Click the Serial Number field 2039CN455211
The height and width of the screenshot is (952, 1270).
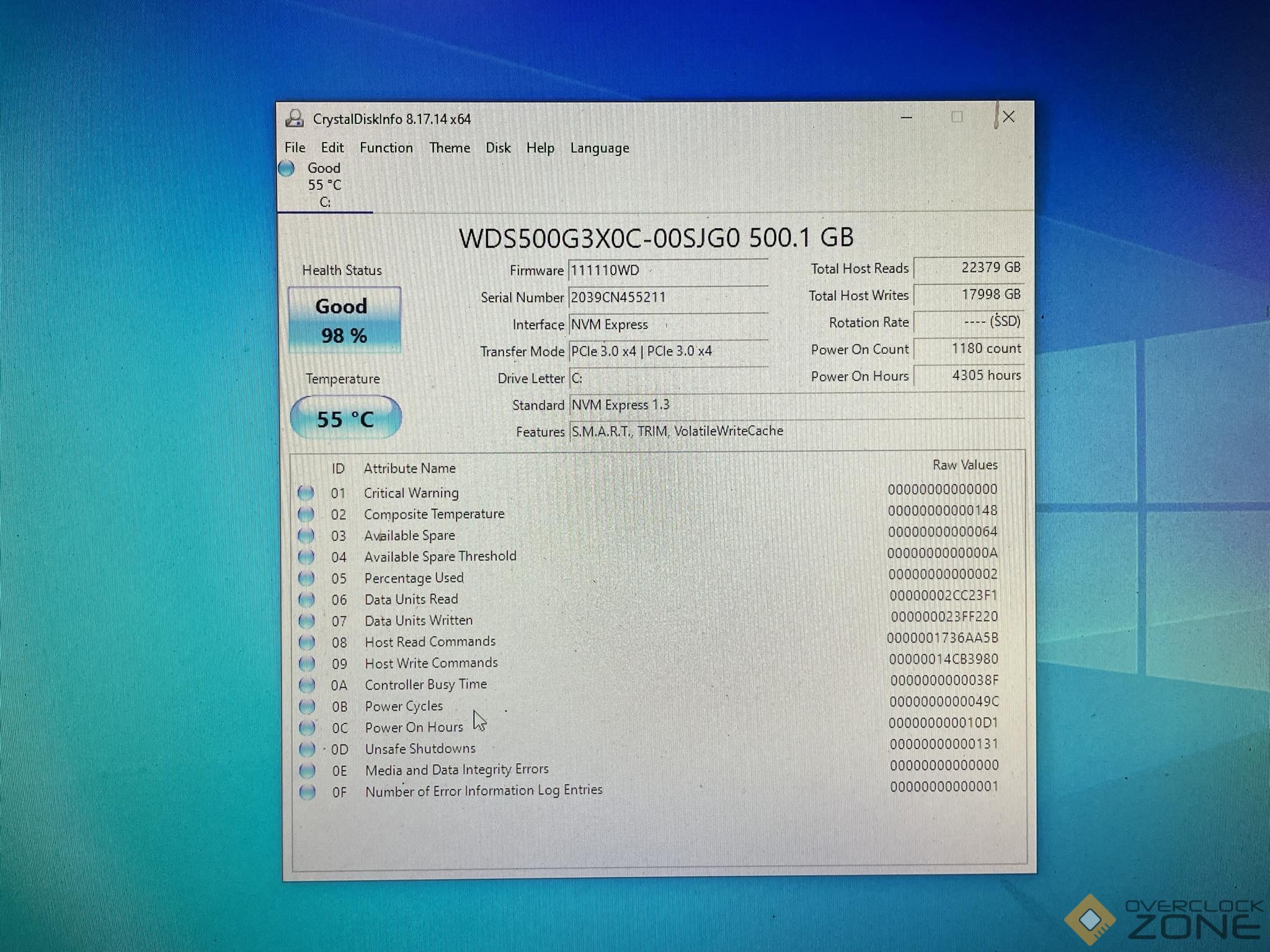coord(668,297)
